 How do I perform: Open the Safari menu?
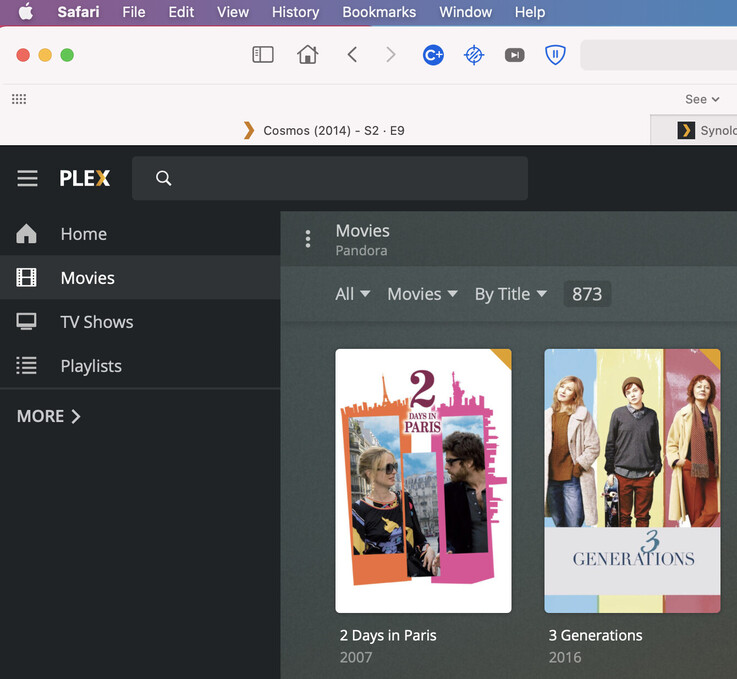tap(78, 12)
